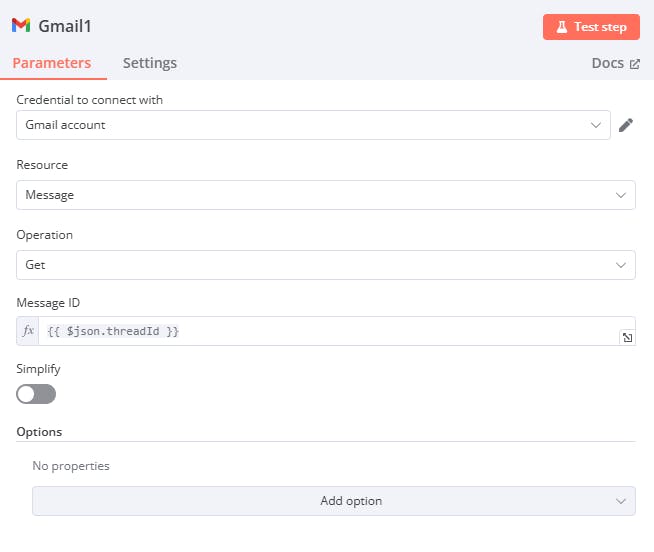Click the Simplify label
The width and height of the screenshot is (654, 552).
tap(40, 369)
